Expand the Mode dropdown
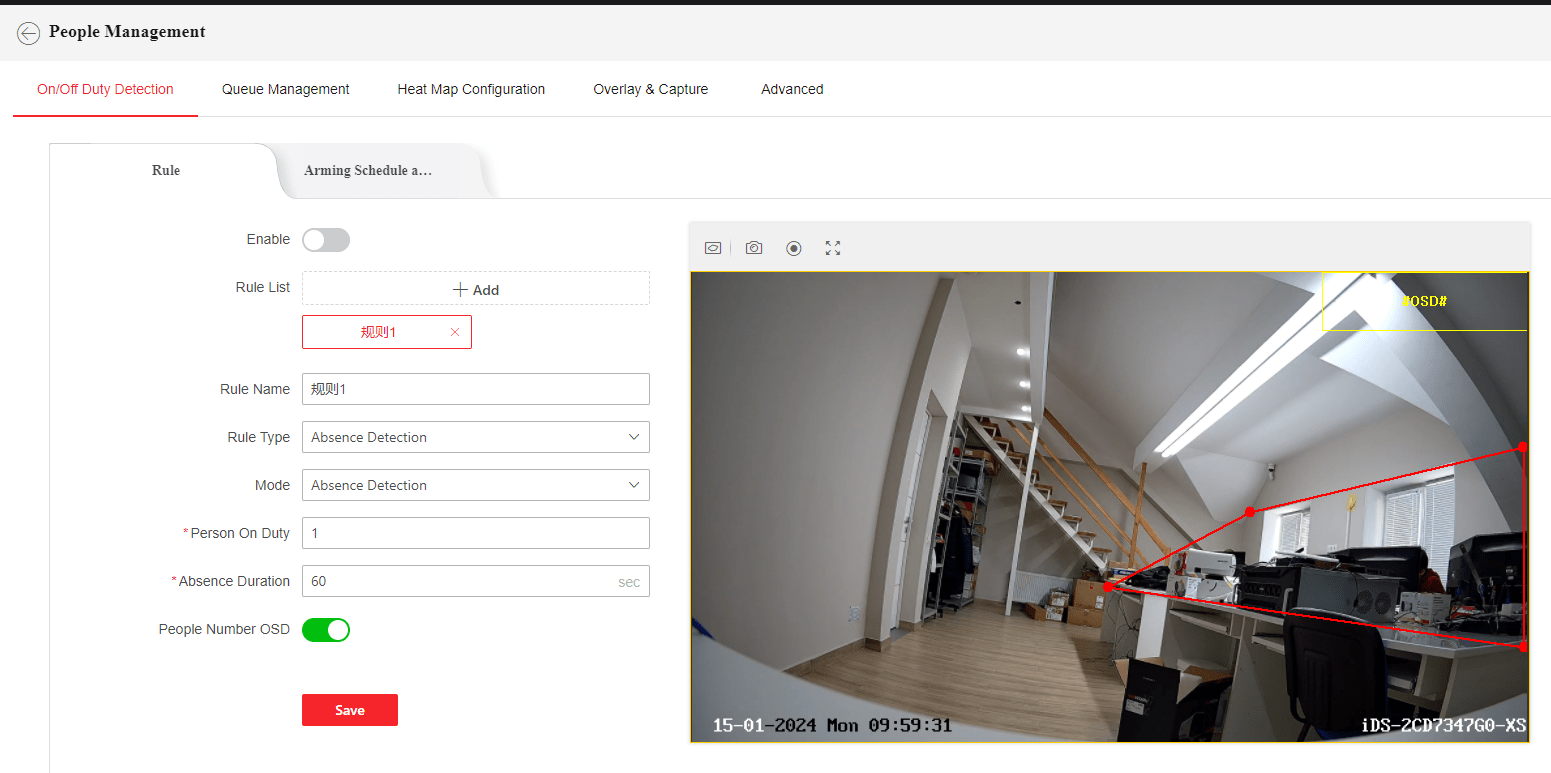 point(475,485)
